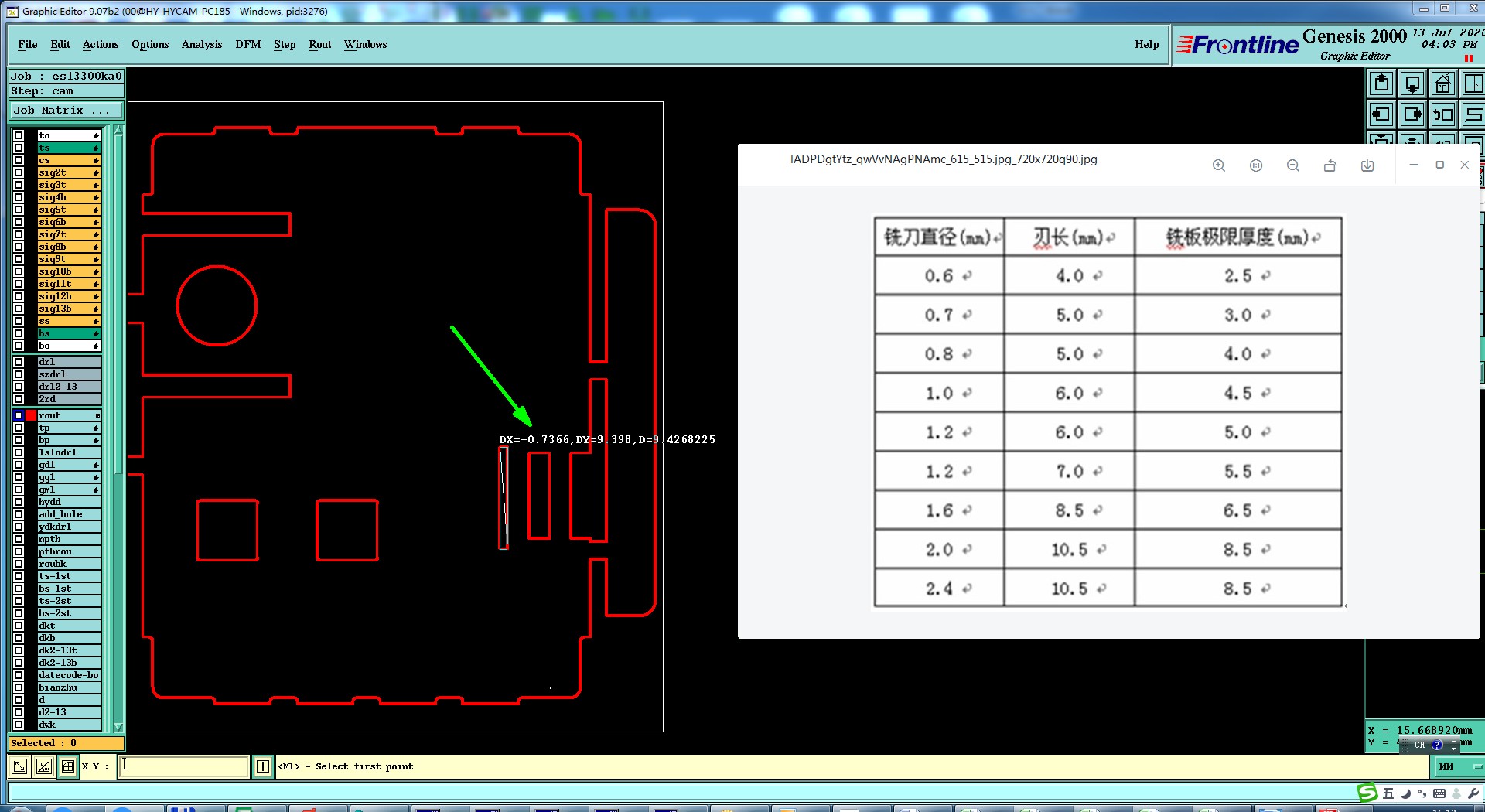
Task: Click the red color swatch of the rout layer
Action: [x=31, y=415]
